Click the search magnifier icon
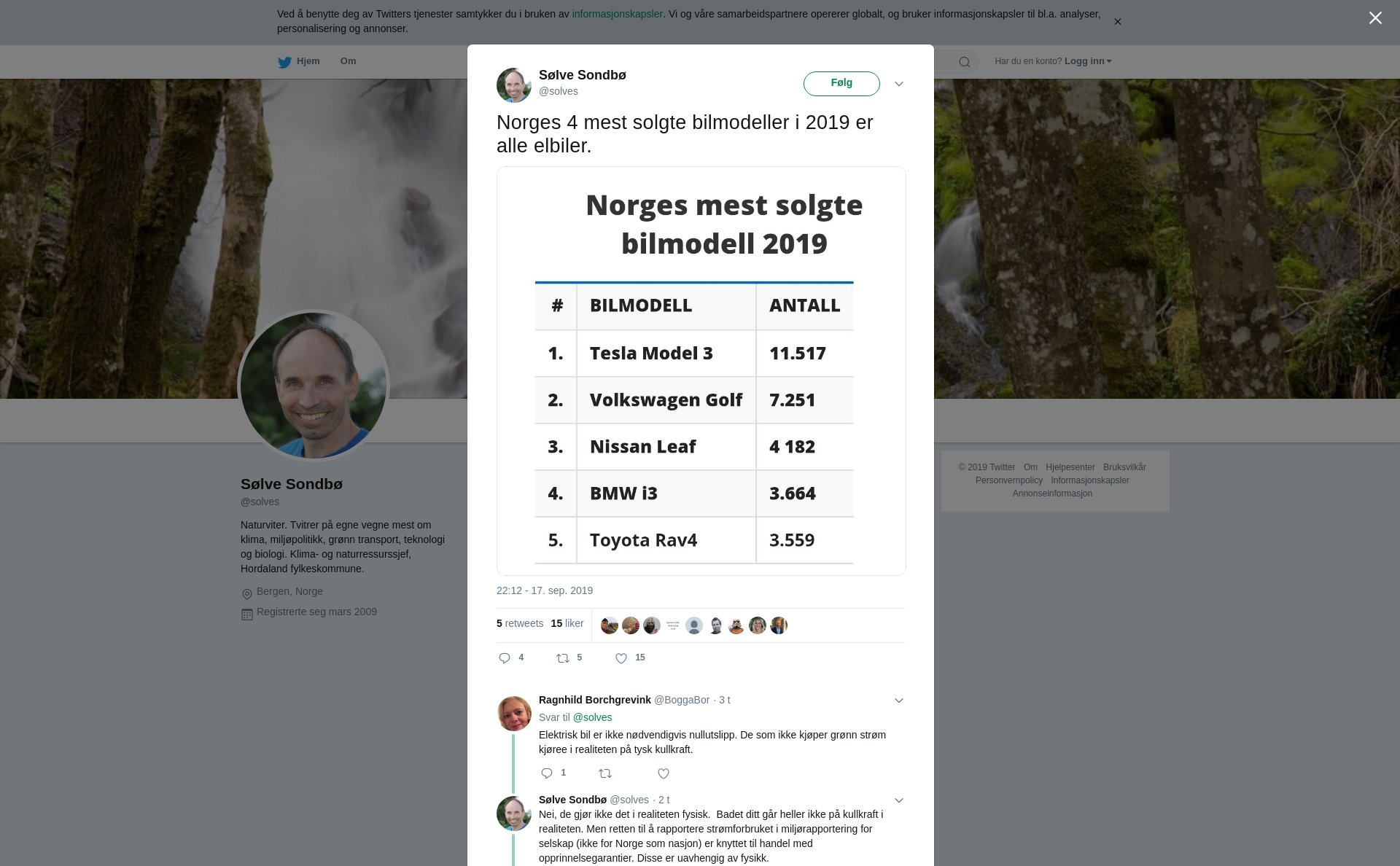The image size is (1400, 866). [965, 62]
